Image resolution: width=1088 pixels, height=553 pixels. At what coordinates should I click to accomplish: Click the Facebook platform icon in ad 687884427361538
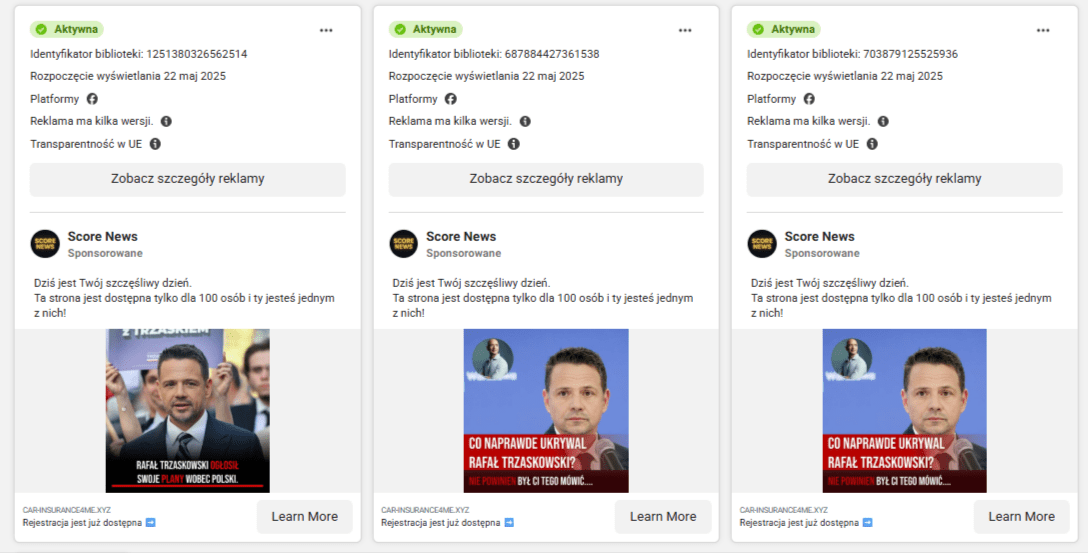point(450,99)
